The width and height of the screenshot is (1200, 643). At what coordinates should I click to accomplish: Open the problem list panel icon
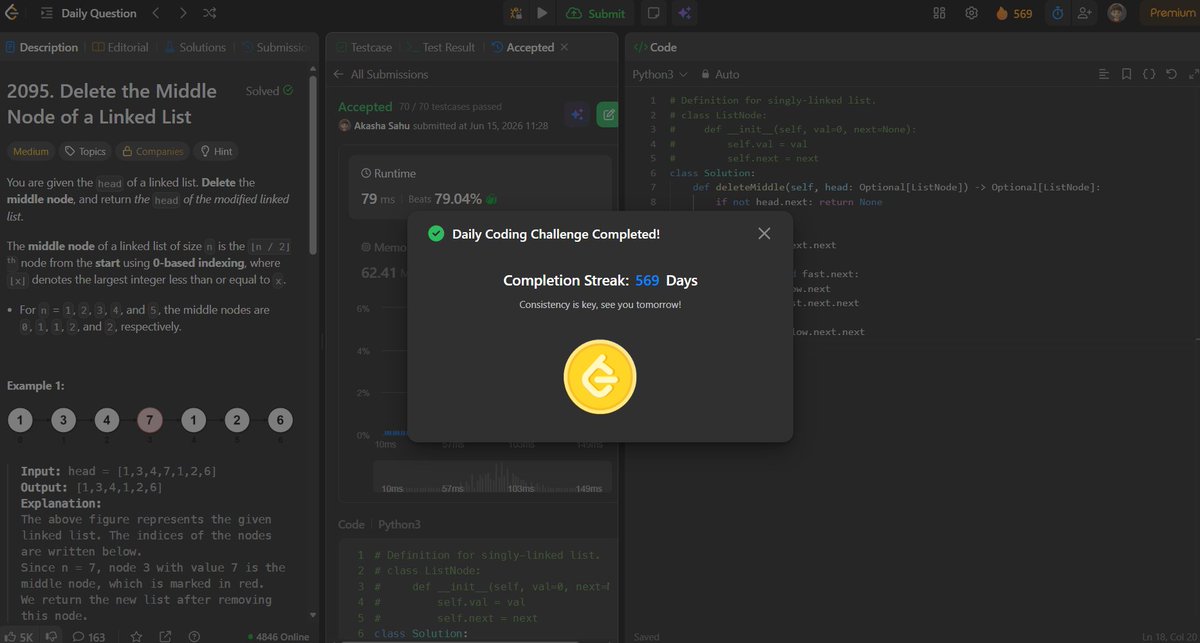coord(48,13)
